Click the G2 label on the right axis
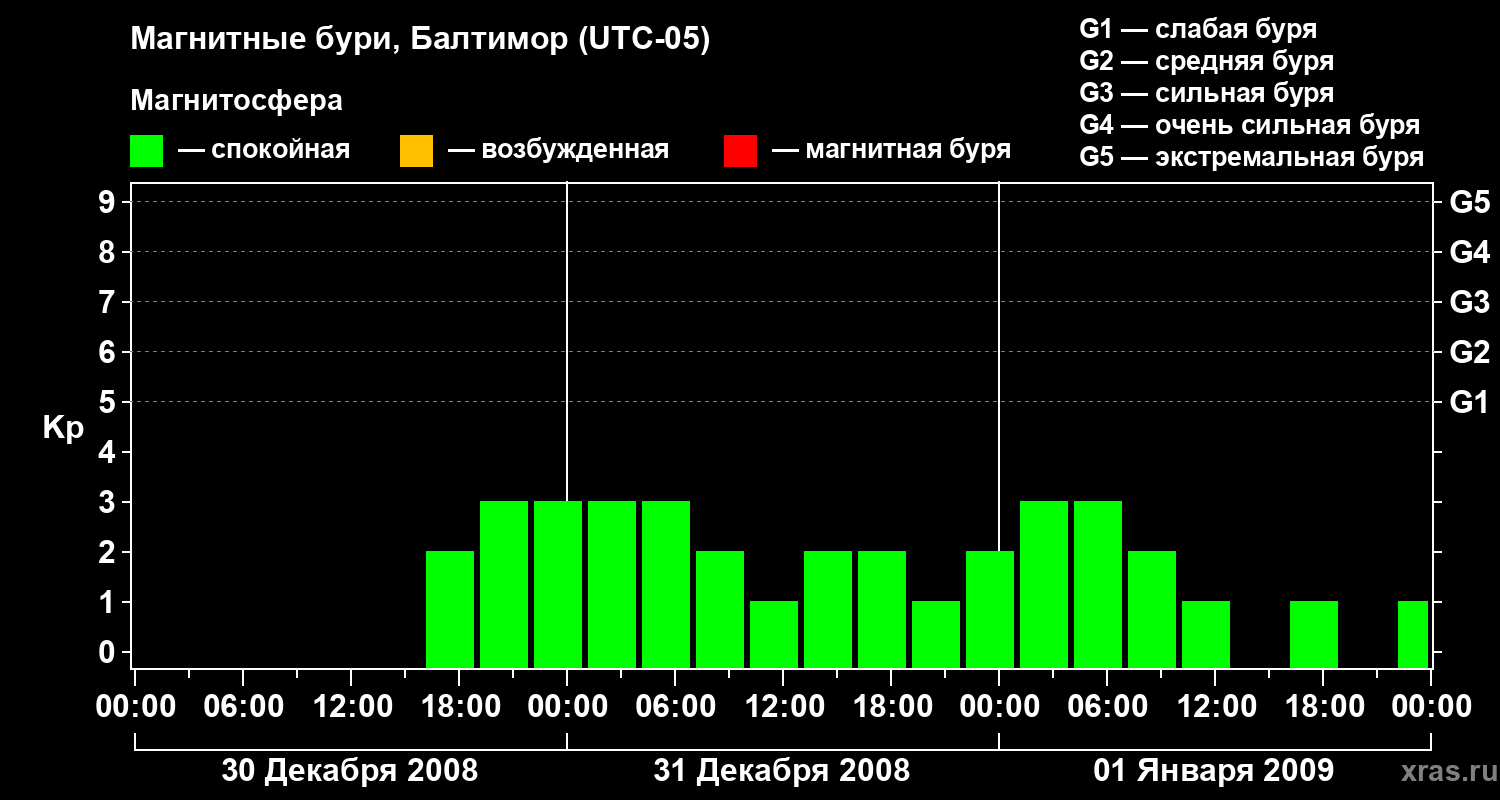 point(1469,352)
